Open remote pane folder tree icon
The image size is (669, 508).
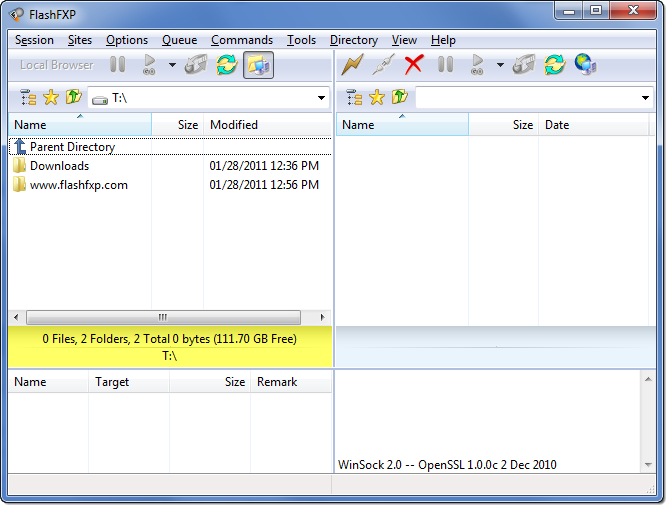click(354, 98)
